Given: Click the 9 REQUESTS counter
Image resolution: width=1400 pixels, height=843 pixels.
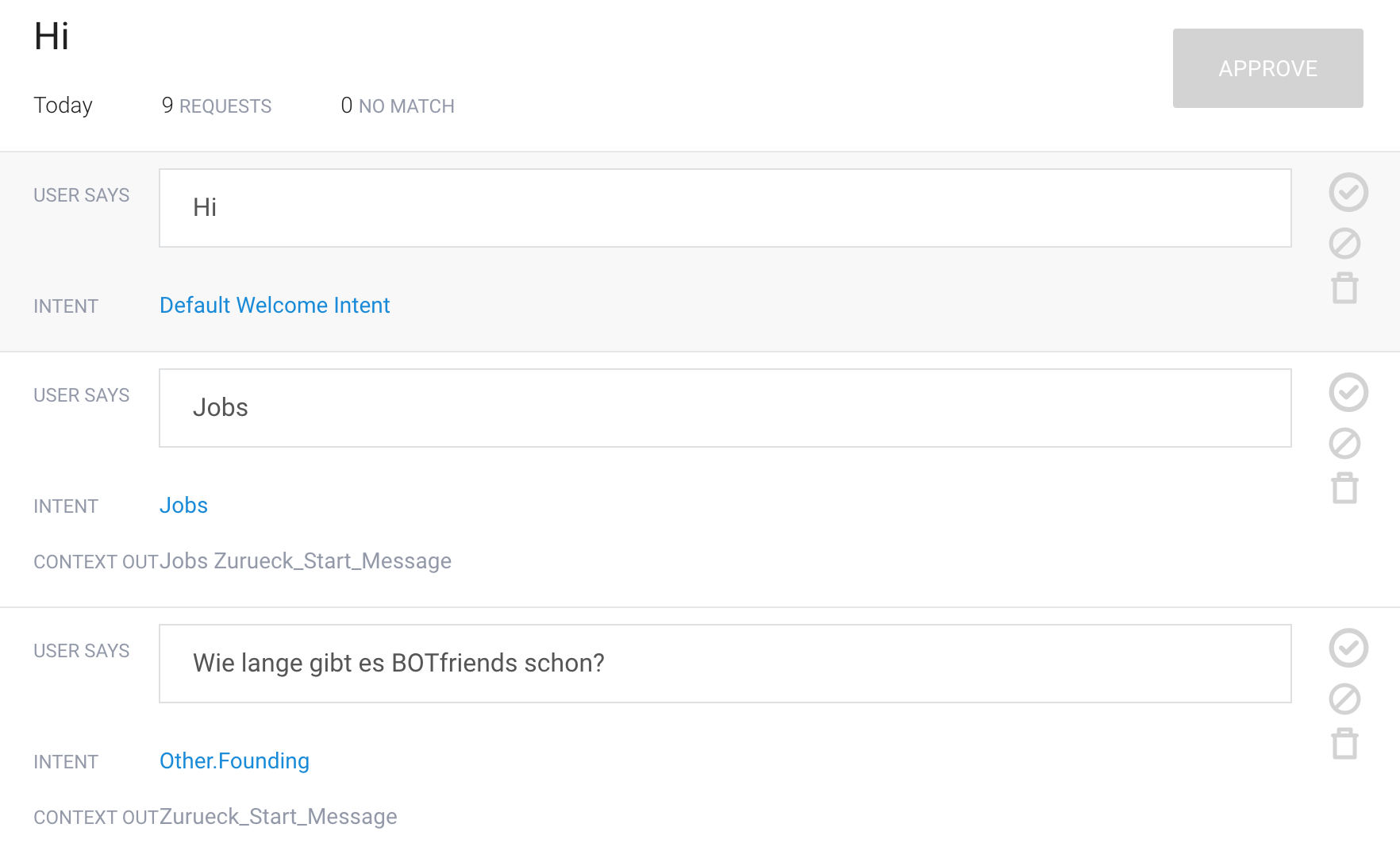Looking at the screenshot, I should point(216,106).
